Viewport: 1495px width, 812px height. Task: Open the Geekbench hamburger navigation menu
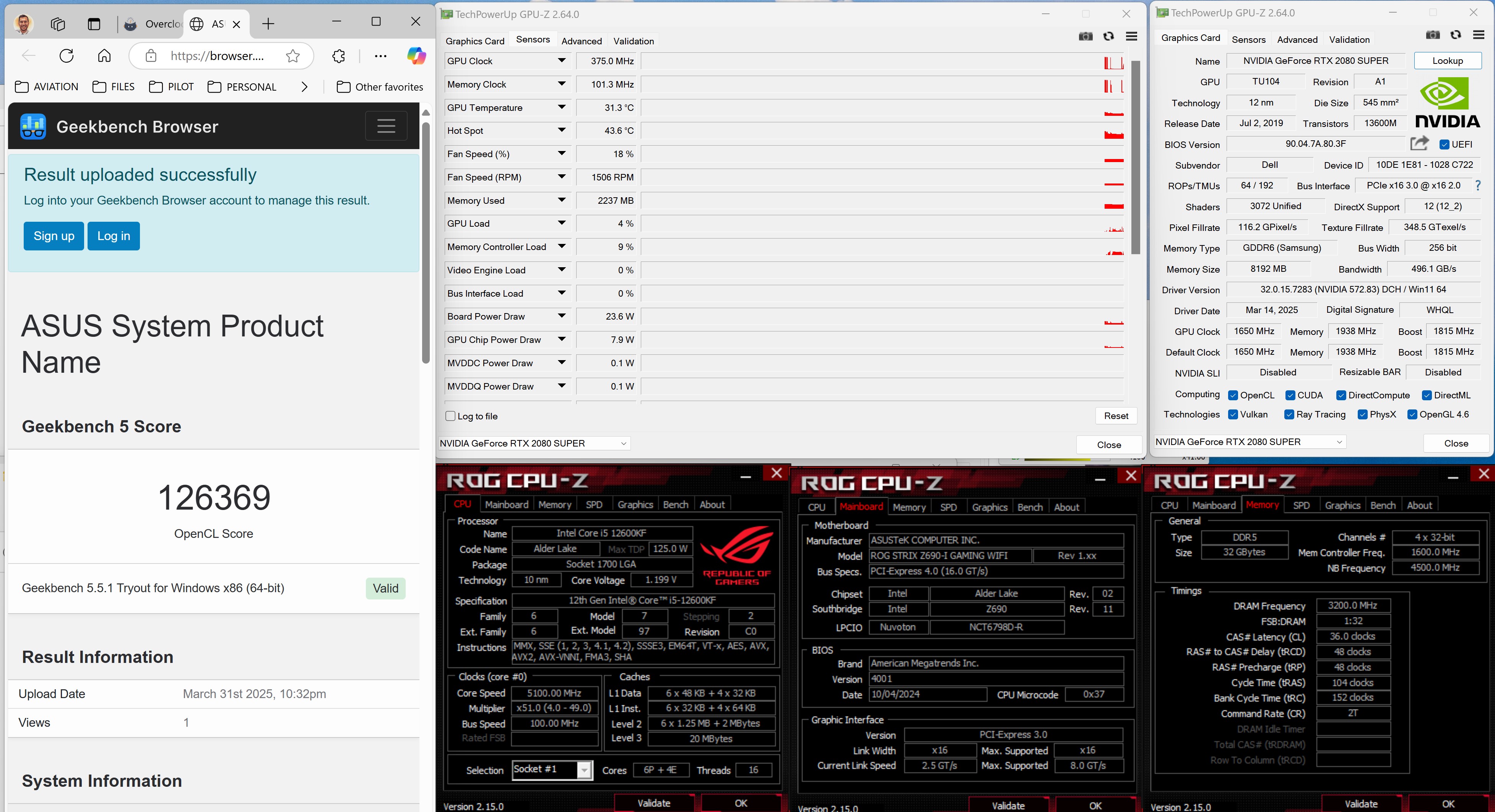coord(386,126)
